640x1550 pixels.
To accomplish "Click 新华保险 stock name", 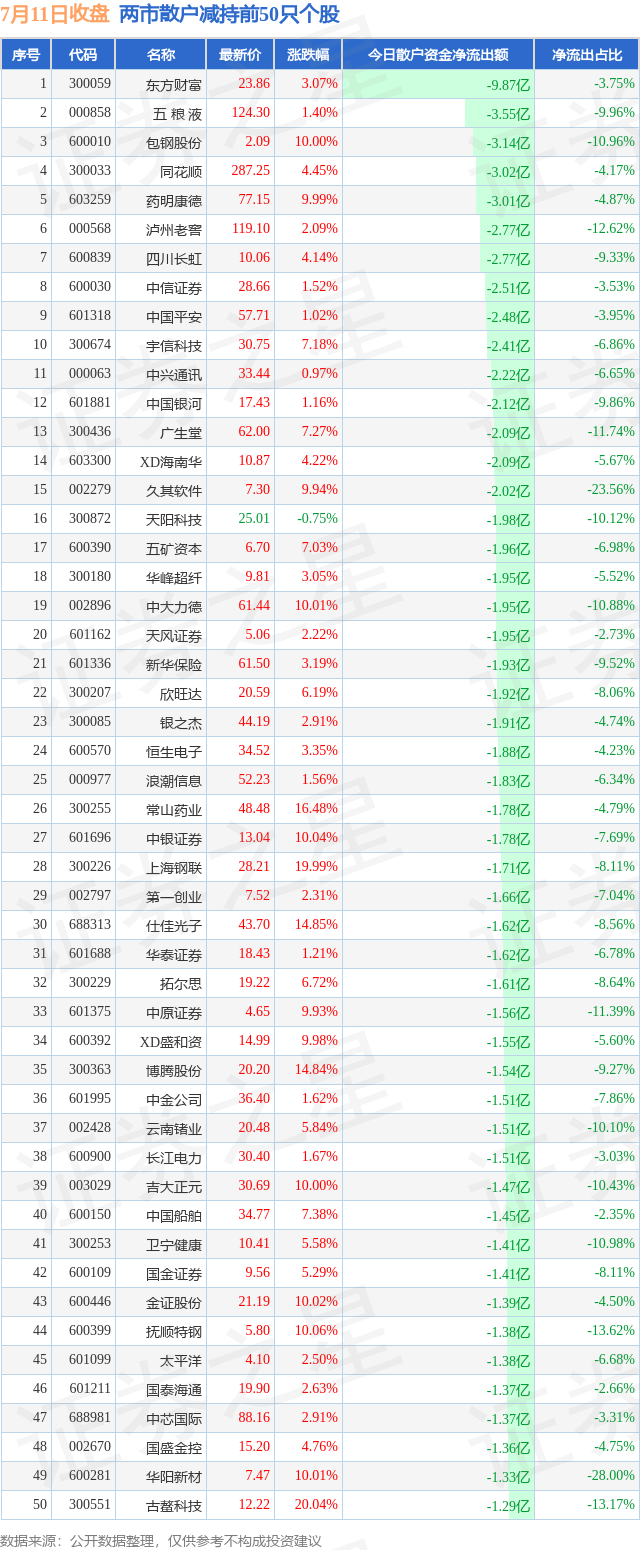I will point(174,664).
